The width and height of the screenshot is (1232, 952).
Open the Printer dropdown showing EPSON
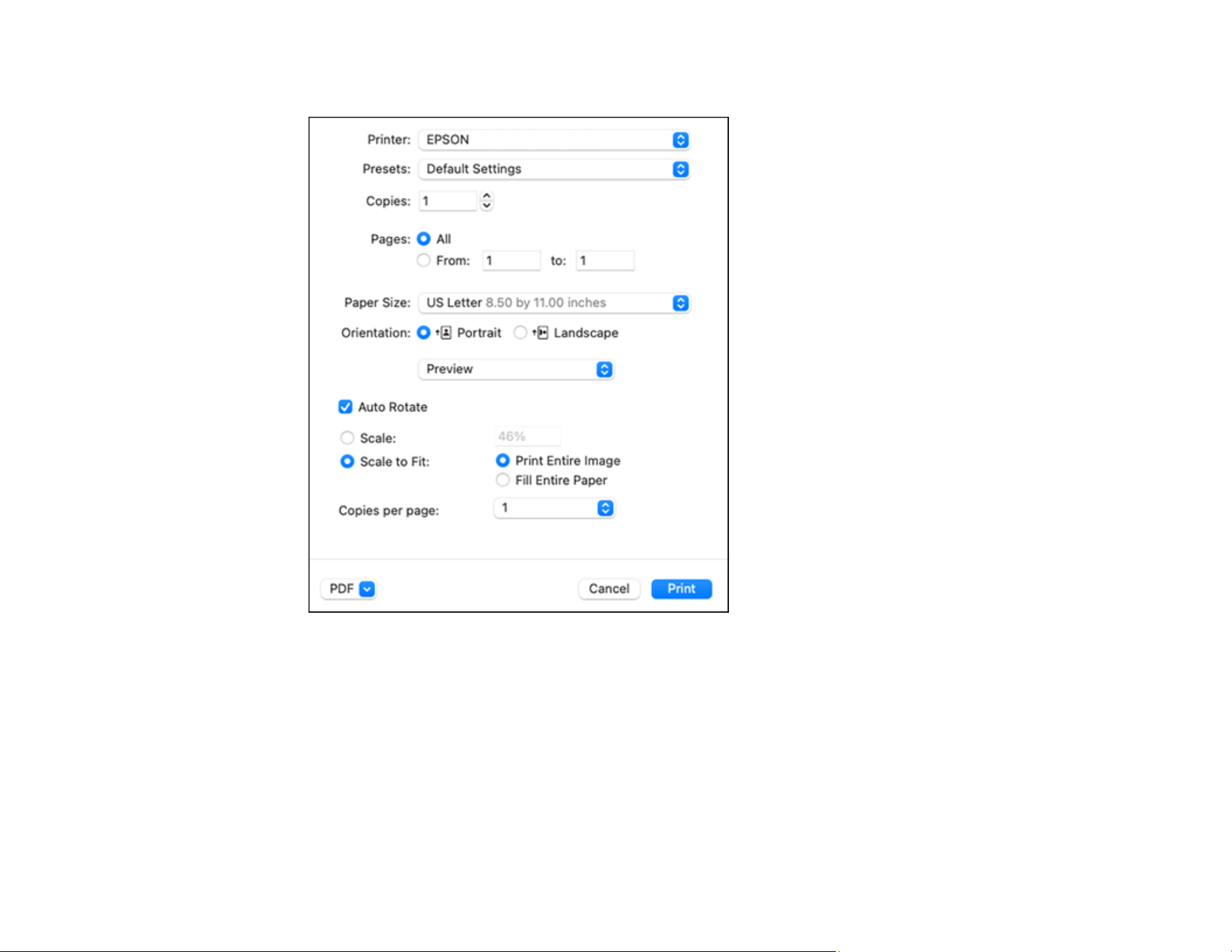click(554, 140)
